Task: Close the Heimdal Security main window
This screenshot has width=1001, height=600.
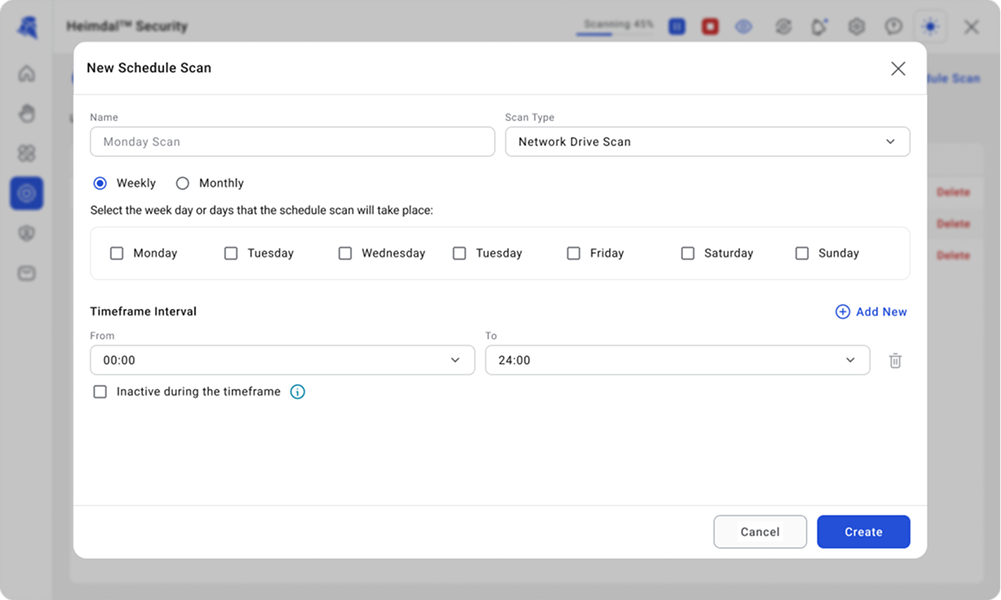Action: pyautogui.click(x=971, y=27)
